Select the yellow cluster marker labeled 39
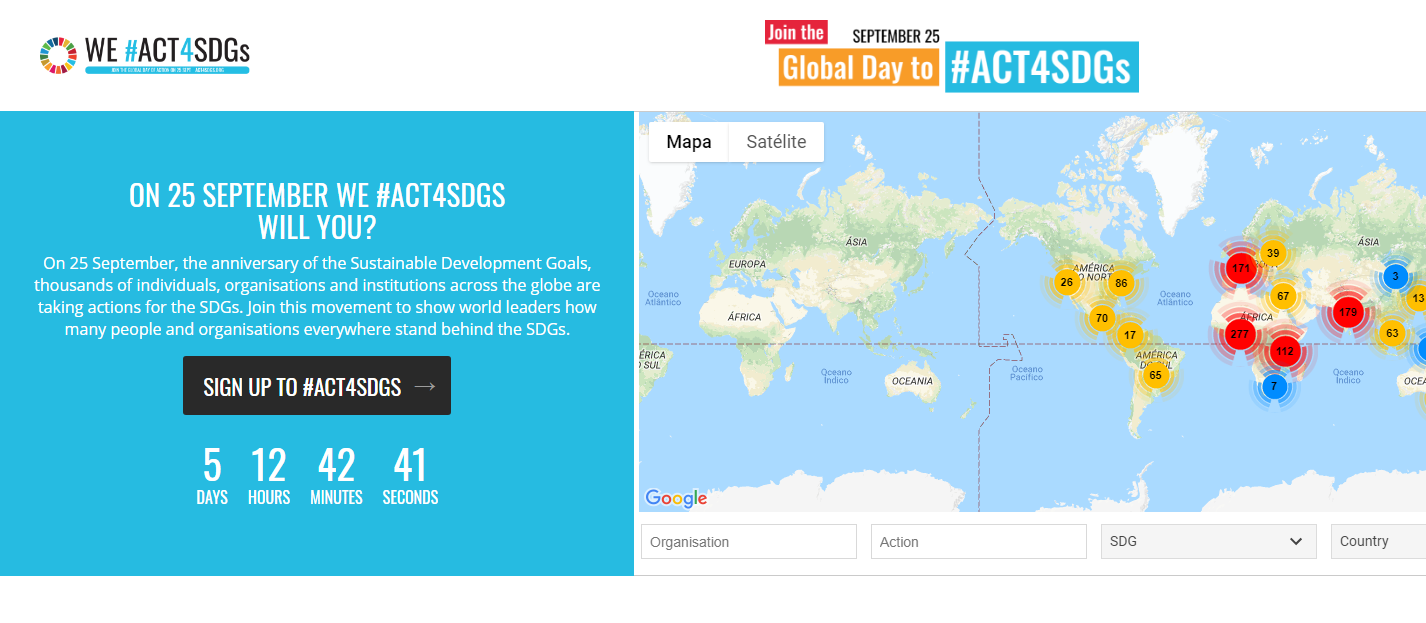 (1273, 253)
